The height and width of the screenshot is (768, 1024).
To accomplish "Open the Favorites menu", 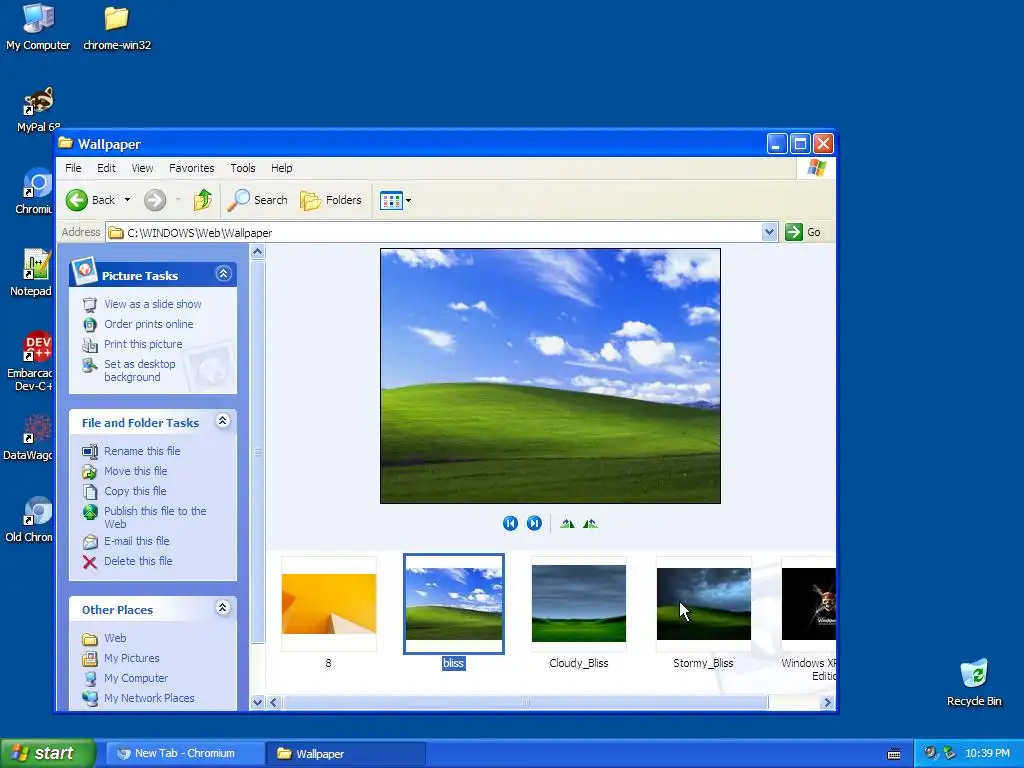I will 191,168.
